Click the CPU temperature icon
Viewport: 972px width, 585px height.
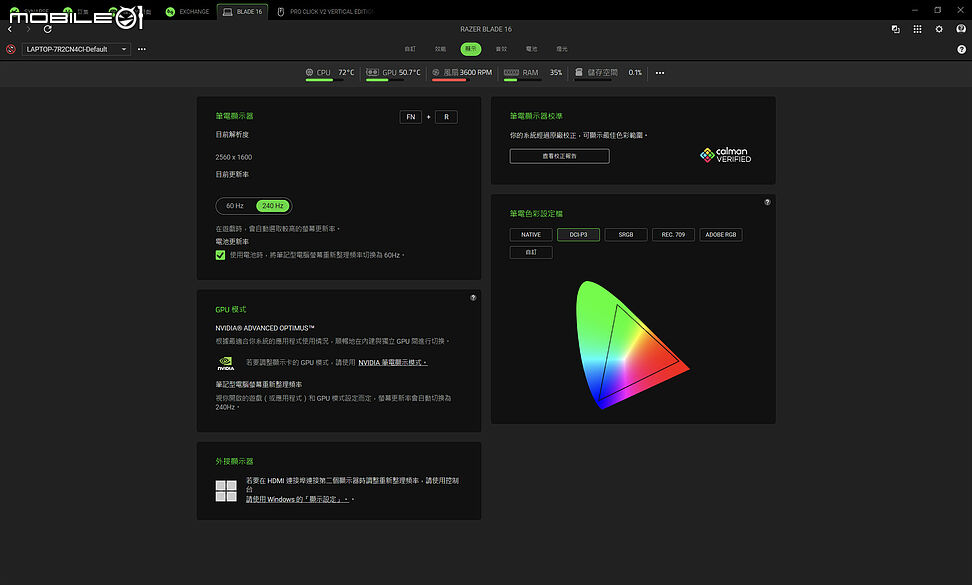click(x=309, y=73)
